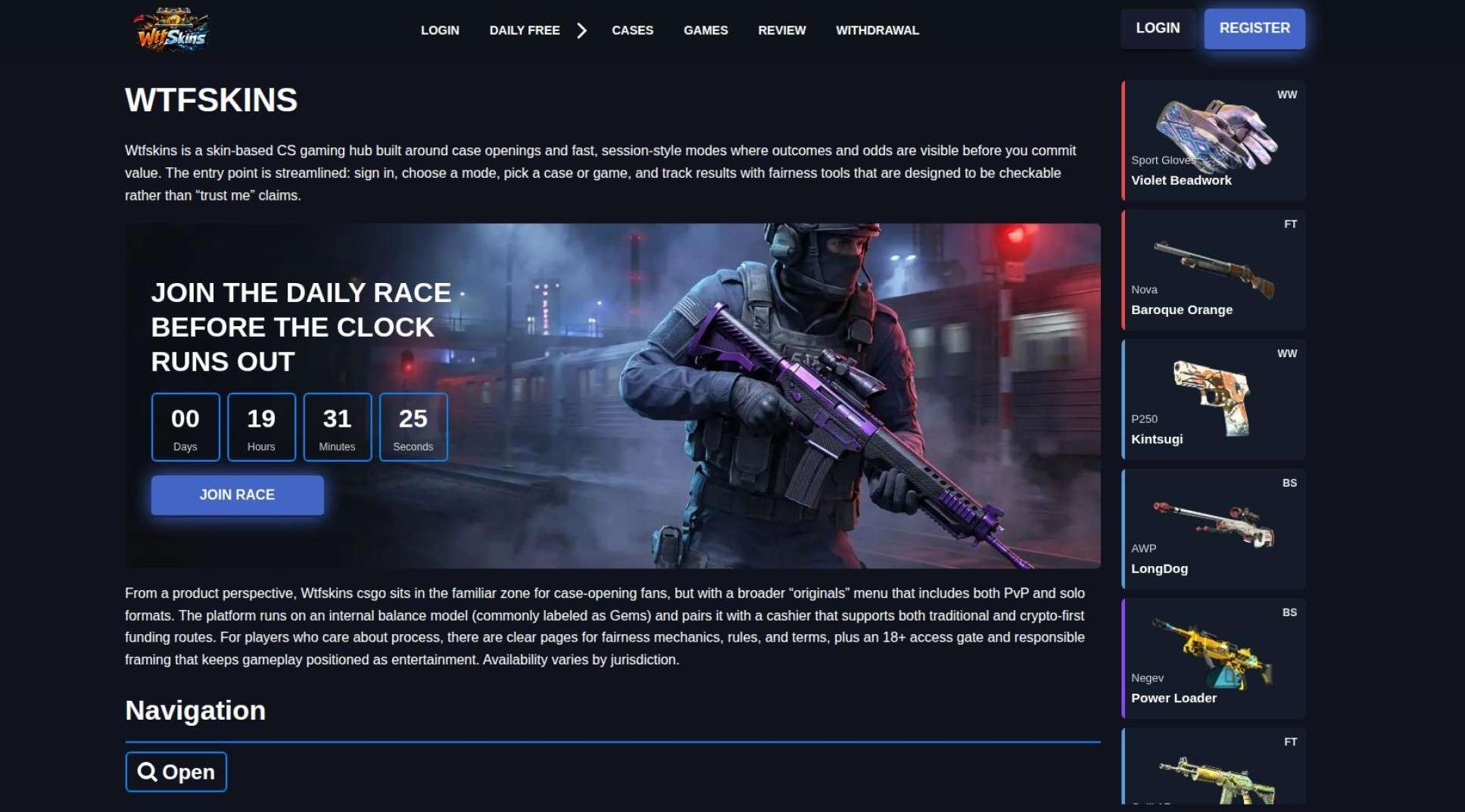
Task: Click the Join the Daily Race headline
Action: click(x=301, y=327)
